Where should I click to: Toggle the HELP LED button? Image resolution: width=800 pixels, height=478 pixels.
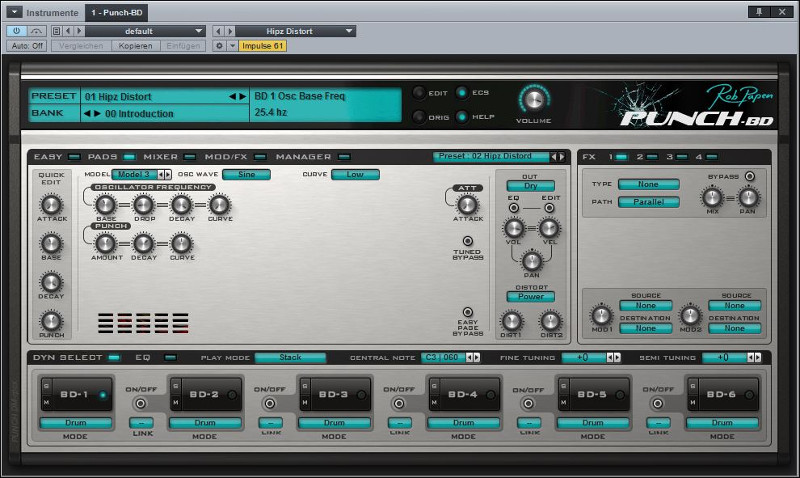point(462,117)
